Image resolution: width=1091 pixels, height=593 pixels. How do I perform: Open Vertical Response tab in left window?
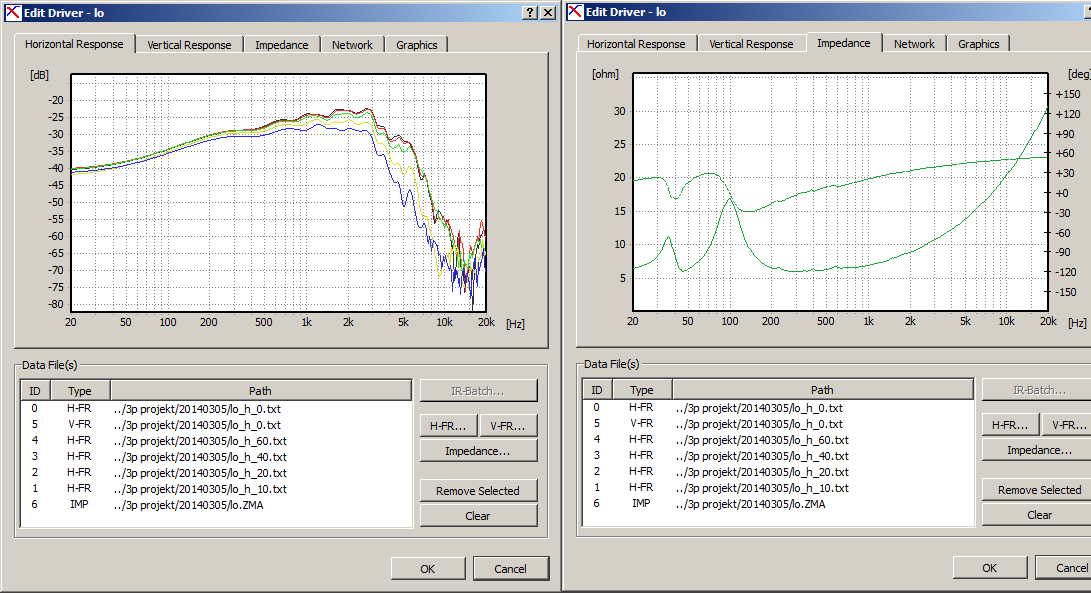(x=189, y=45)
